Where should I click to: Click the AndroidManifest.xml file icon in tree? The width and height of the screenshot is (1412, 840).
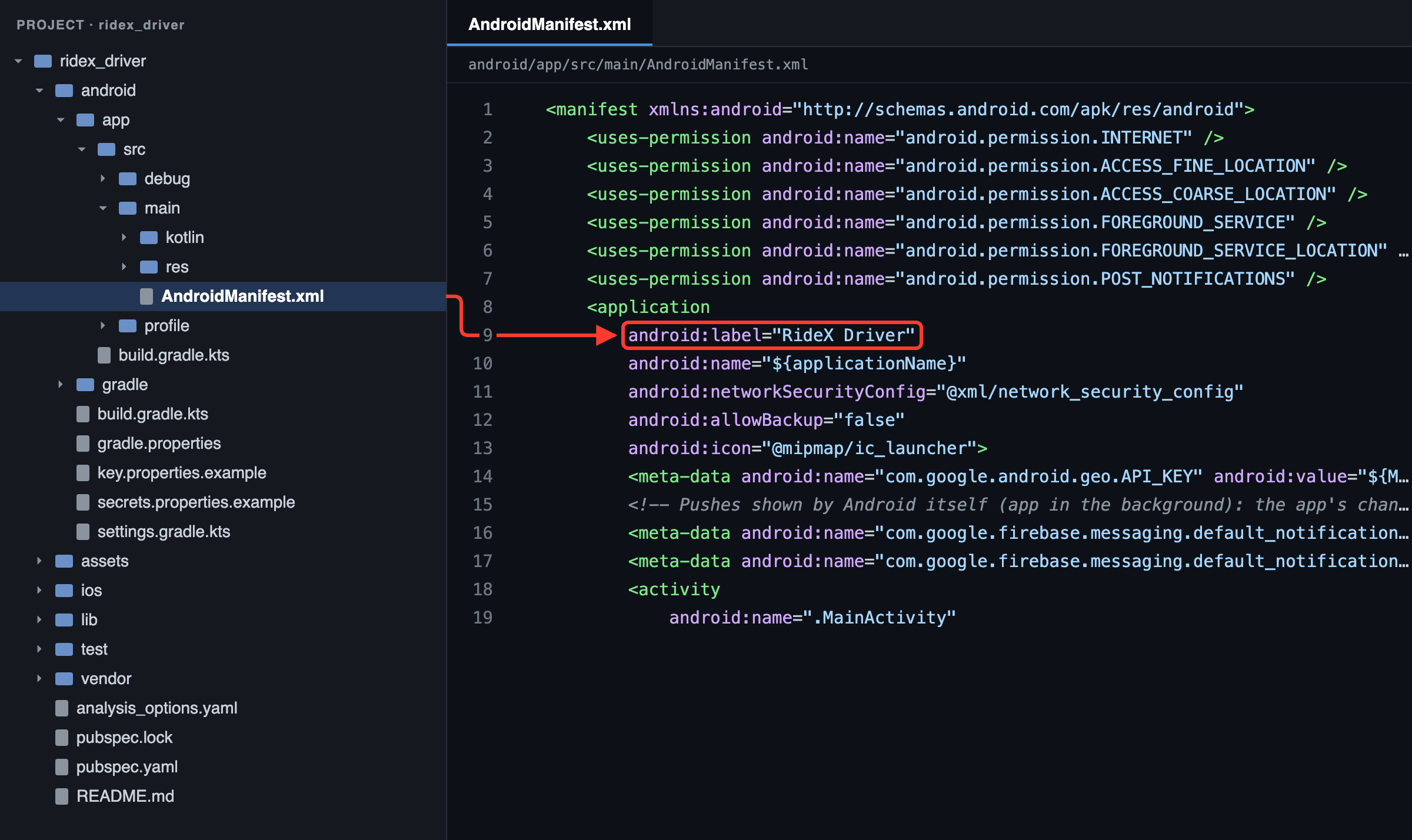pyautogui.click(x=146, y=296)
